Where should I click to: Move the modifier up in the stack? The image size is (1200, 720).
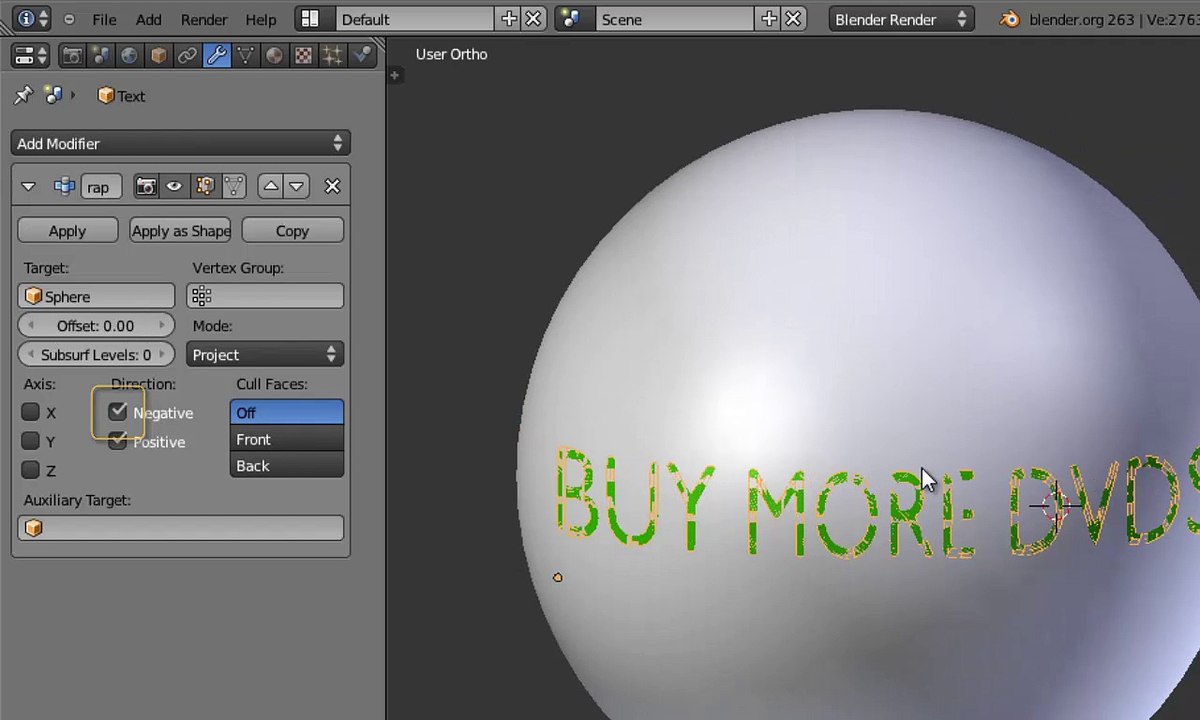pyautogui.click(x=270, y=186)
